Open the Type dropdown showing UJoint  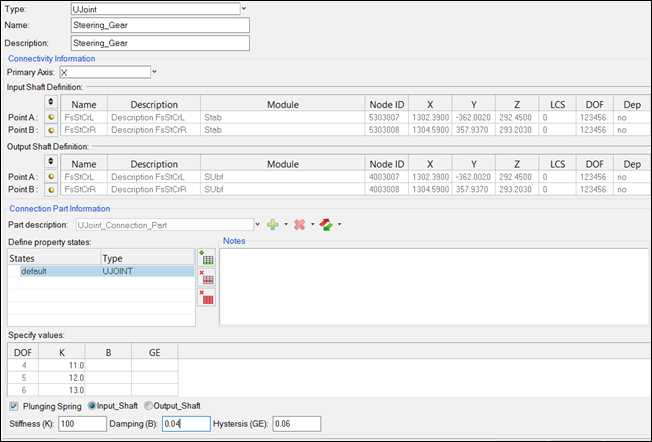point(245,8)
